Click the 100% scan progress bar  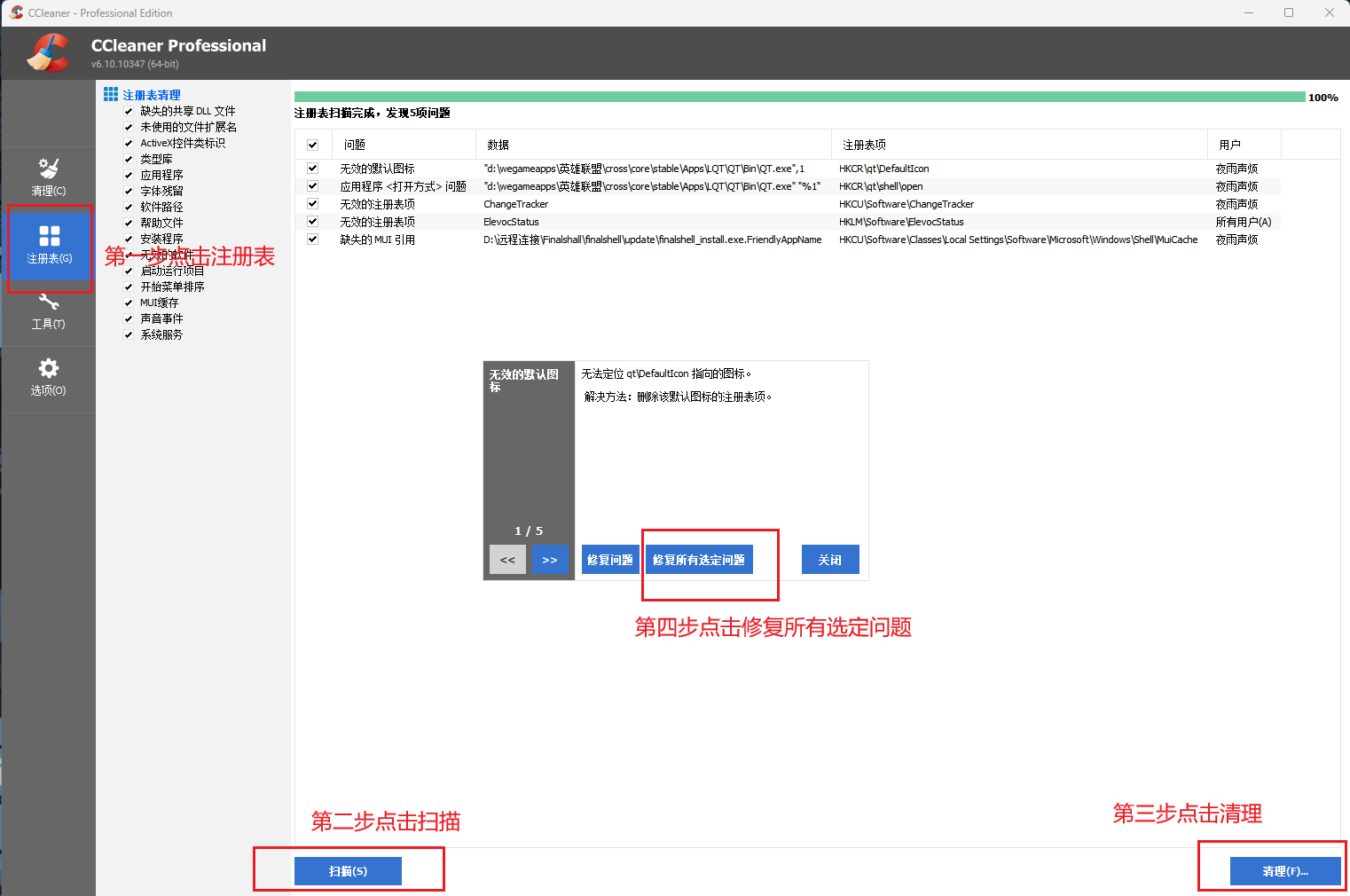pos(799,97)
